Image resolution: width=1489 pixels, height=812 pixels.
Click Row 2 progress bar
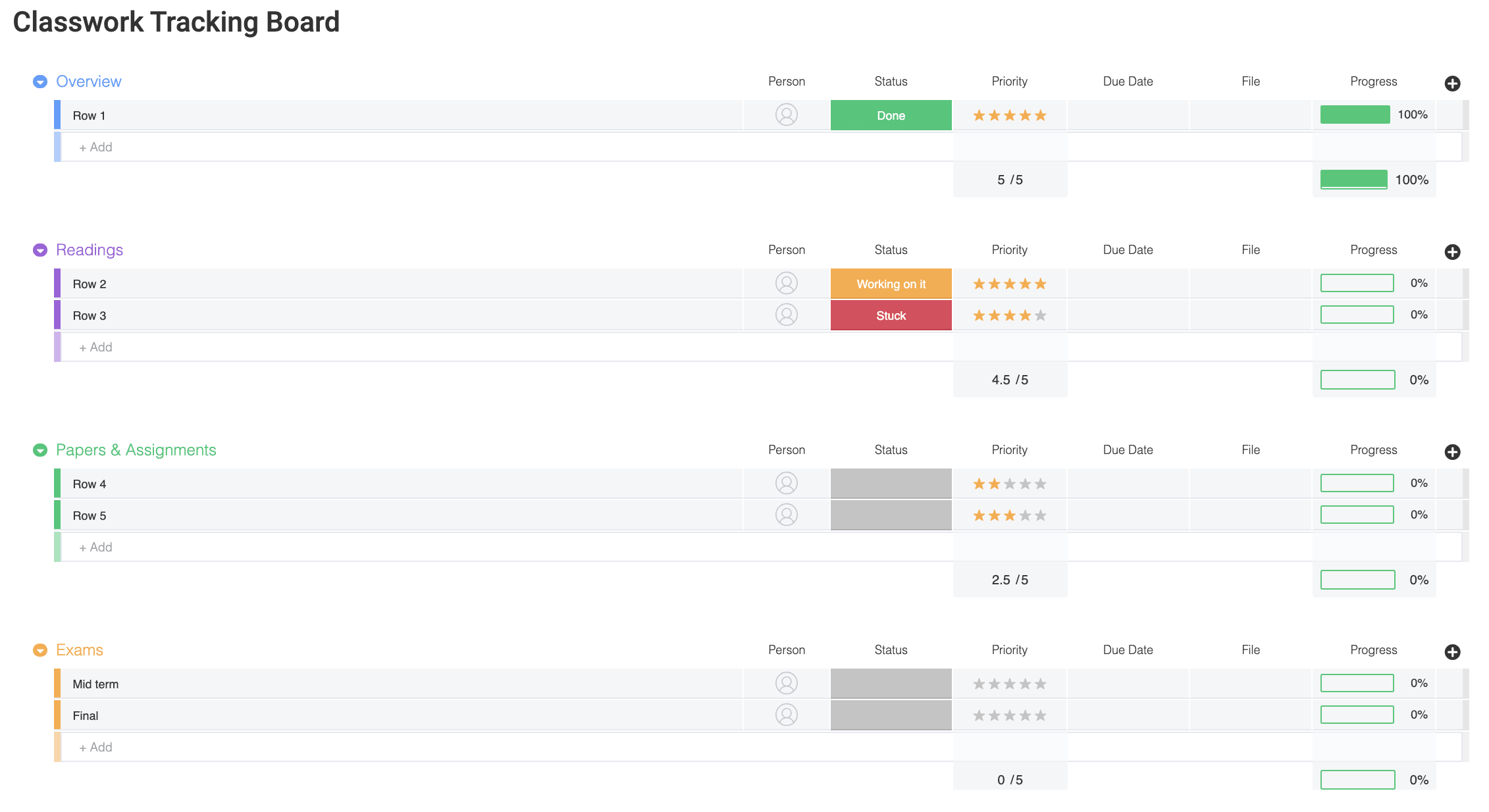coord(1357,283)
